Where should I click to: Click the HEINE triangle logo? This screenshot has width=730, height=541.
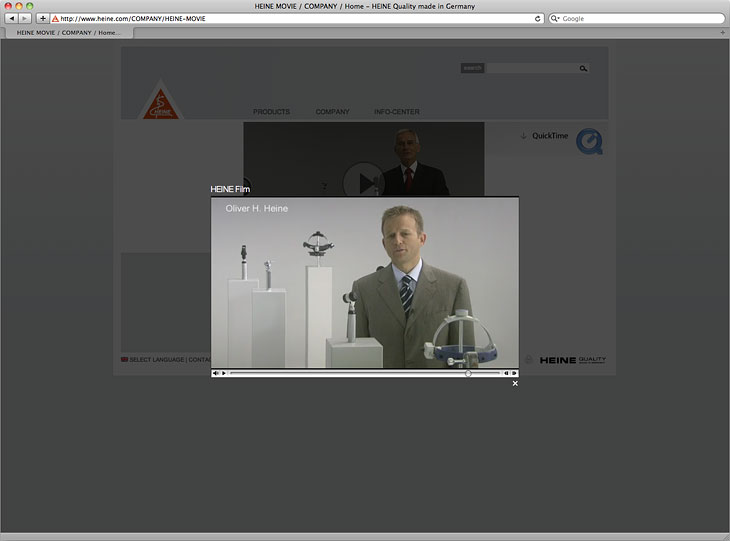[x=161, y=101]
